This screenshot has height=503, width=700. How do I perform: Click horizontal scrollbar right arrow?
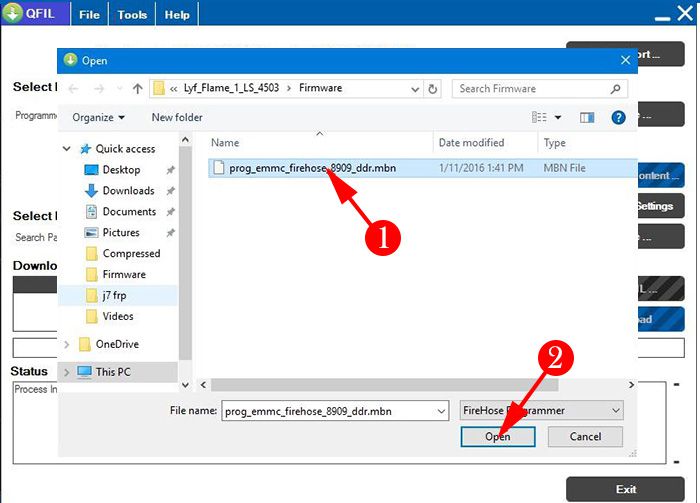point(631,385)
